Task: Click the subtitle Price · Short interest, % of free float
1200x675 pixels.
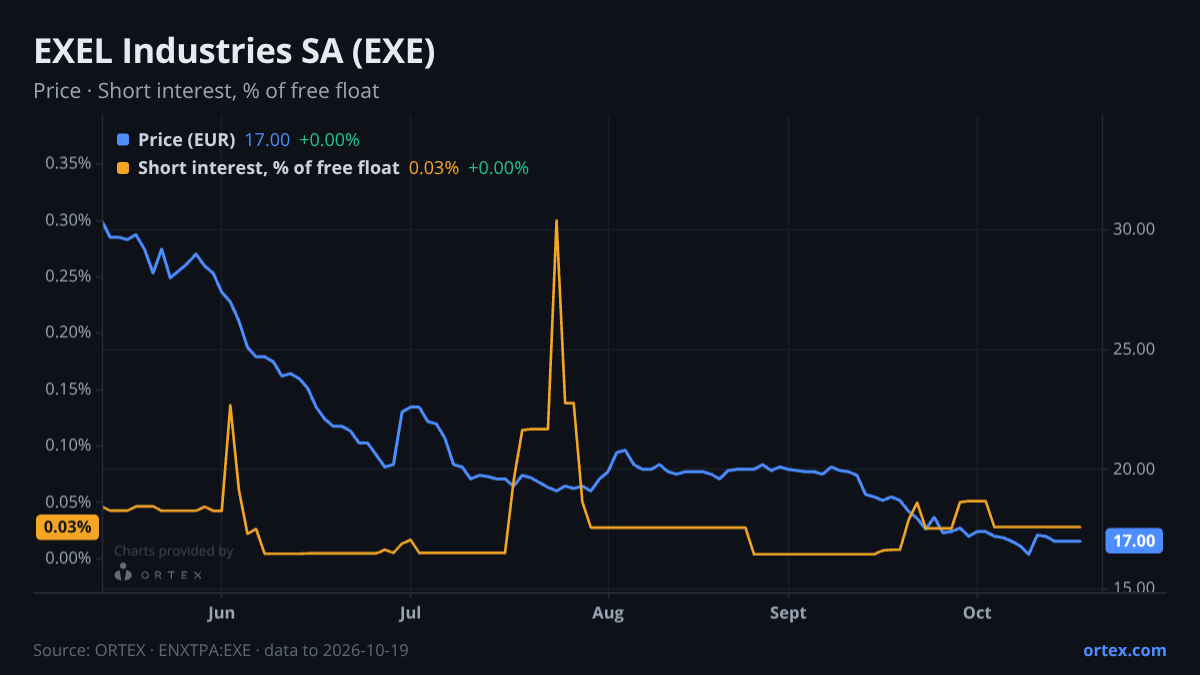Action: 206,91
